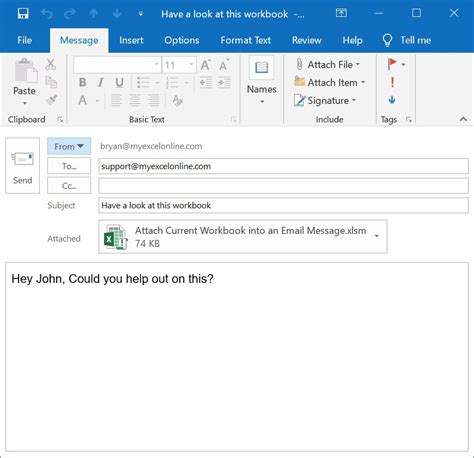
Task: Decrease font size with Shrink Font
Action: (224, 65)
